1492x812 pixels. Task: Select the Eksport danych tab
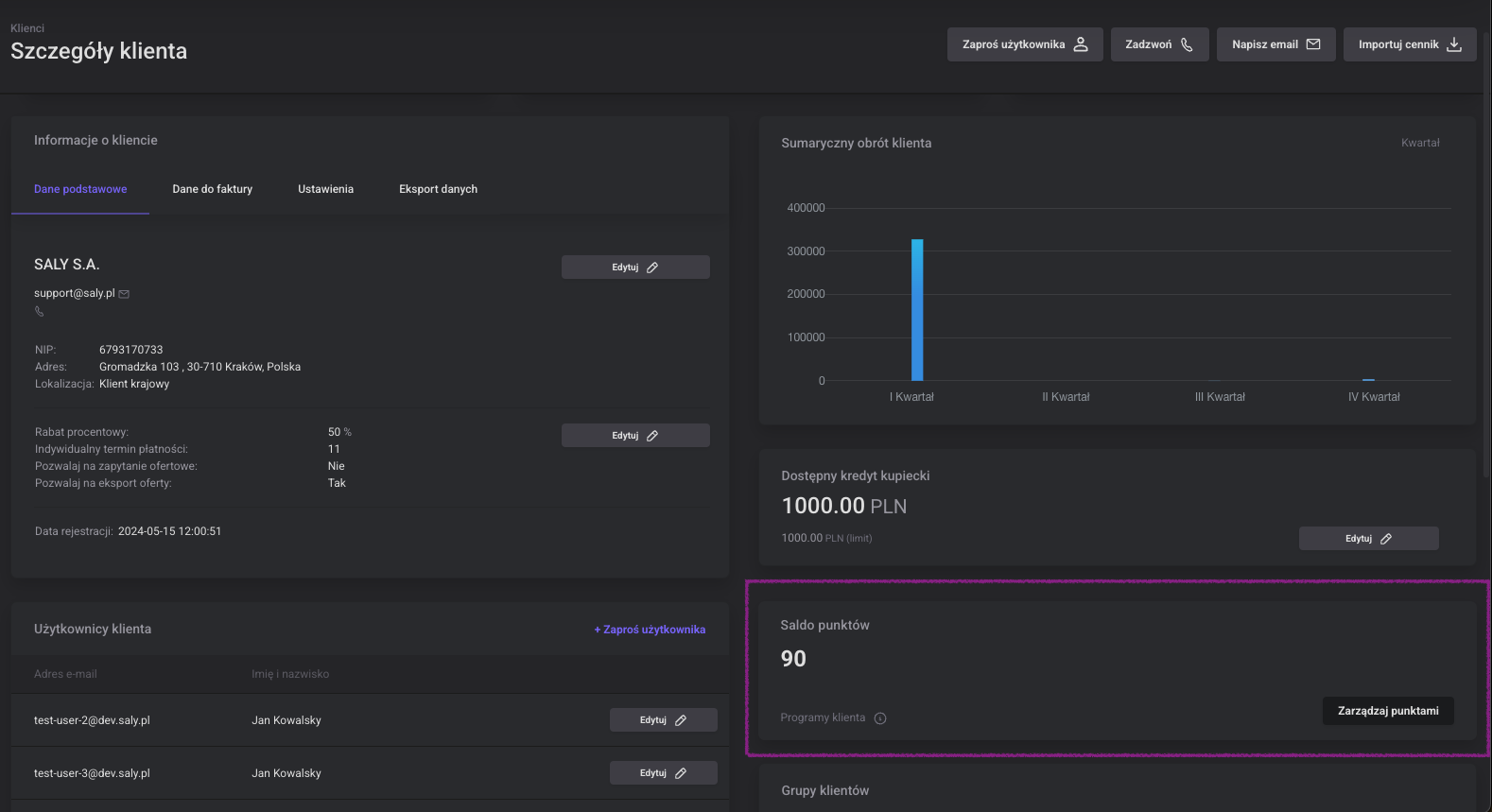438,189
